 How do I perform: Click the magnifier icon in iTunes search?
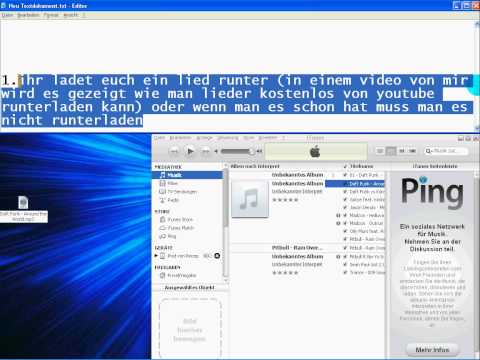[x=428, y=151]
